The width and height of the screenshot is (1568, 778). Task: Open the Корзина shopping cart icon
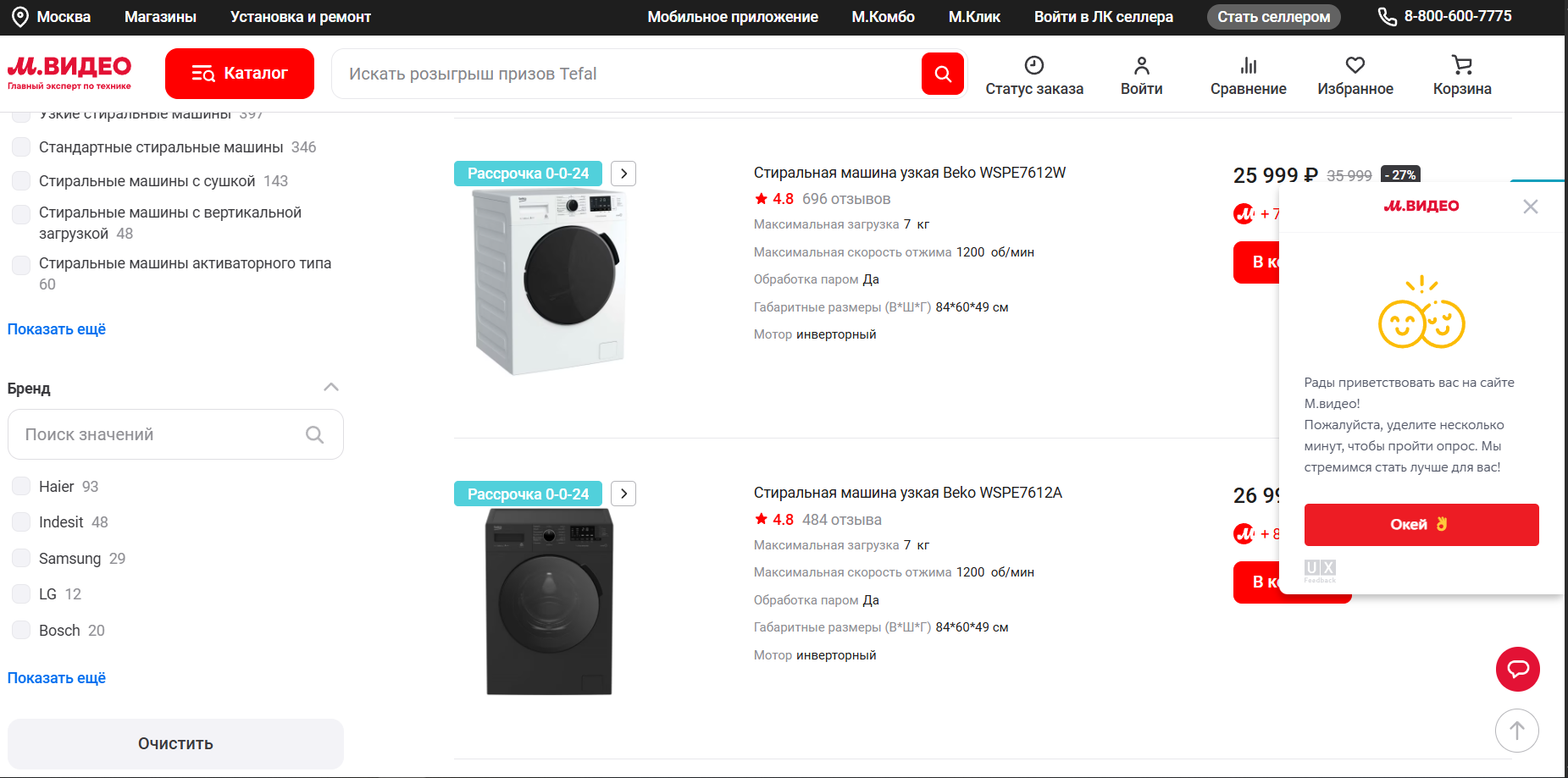click(1461, 65)
